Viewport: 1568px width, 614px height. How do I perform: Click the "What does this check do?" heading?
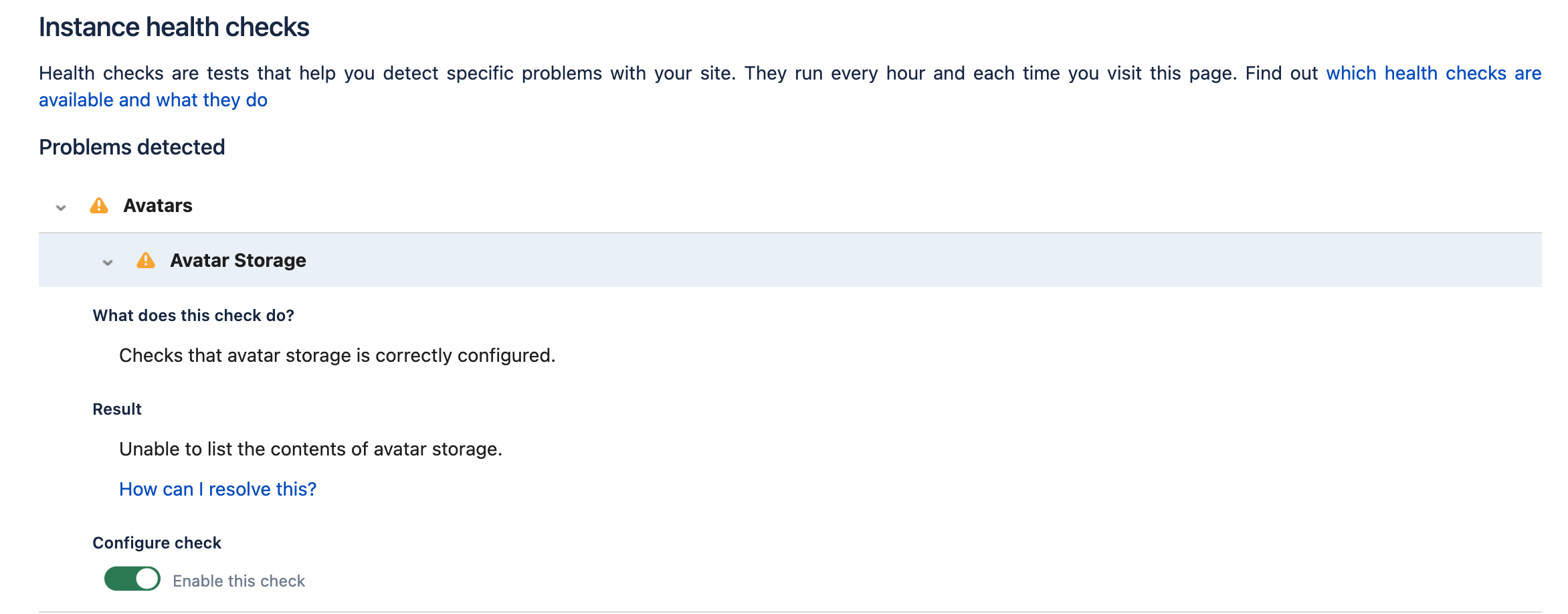[193, 316]
